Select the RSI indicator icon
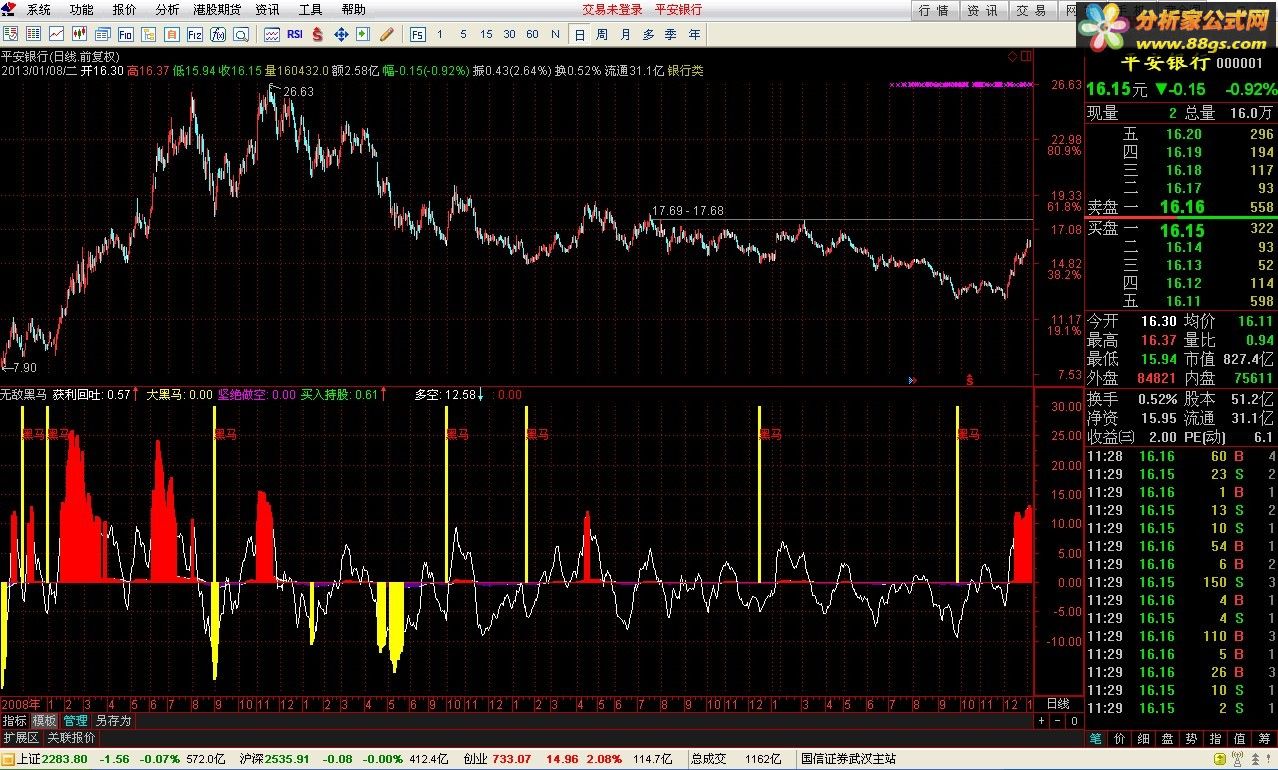 pos(295,34)
